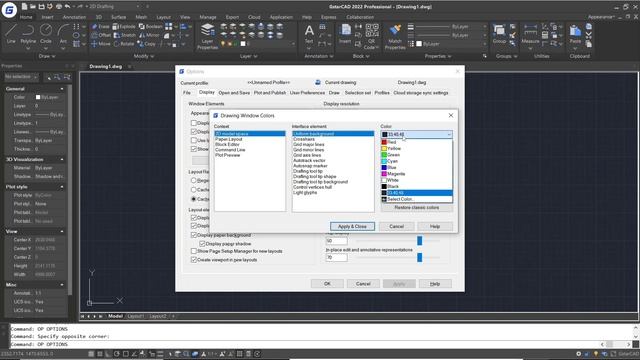Viewport: 640px width, 360px height.
Task: Click the Explode tool
Action: click(124, 27)
